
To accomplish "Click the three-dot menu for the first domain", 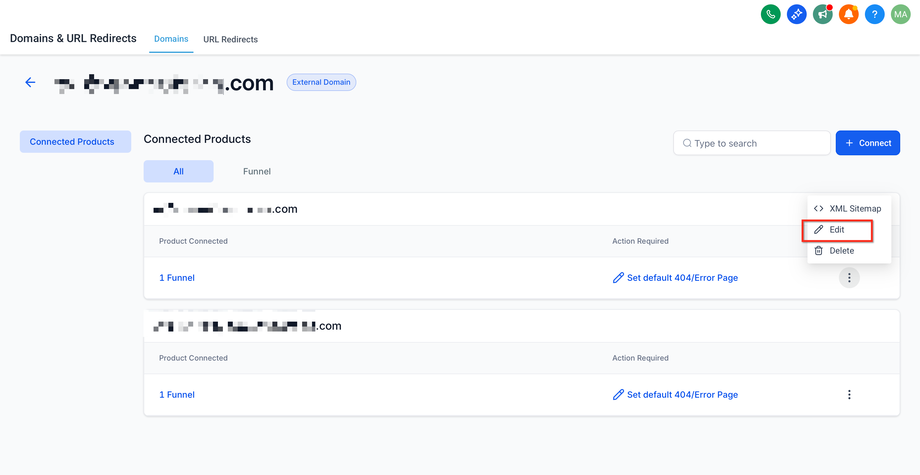I will 849,278.
